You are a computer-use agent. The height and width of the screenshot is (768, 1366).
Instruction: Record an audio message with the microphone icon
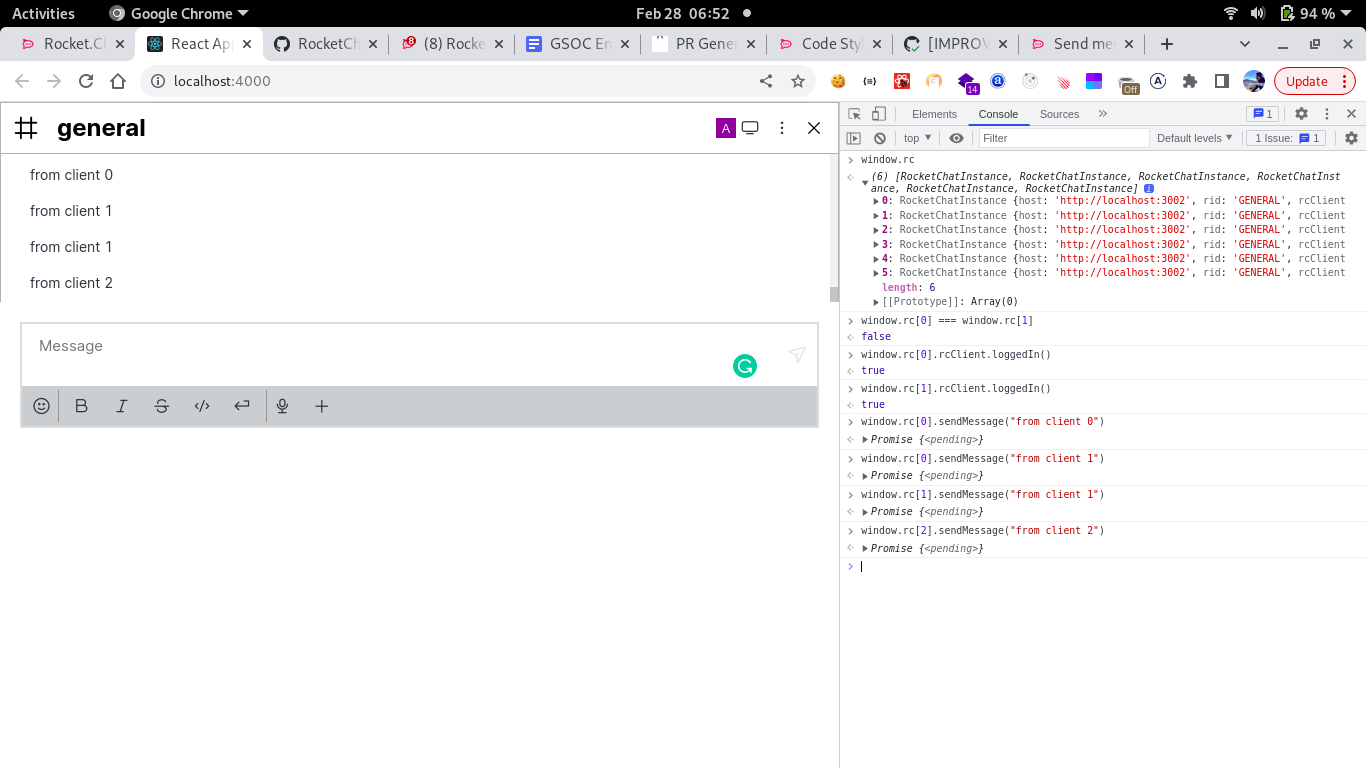[x=282, y=406]
